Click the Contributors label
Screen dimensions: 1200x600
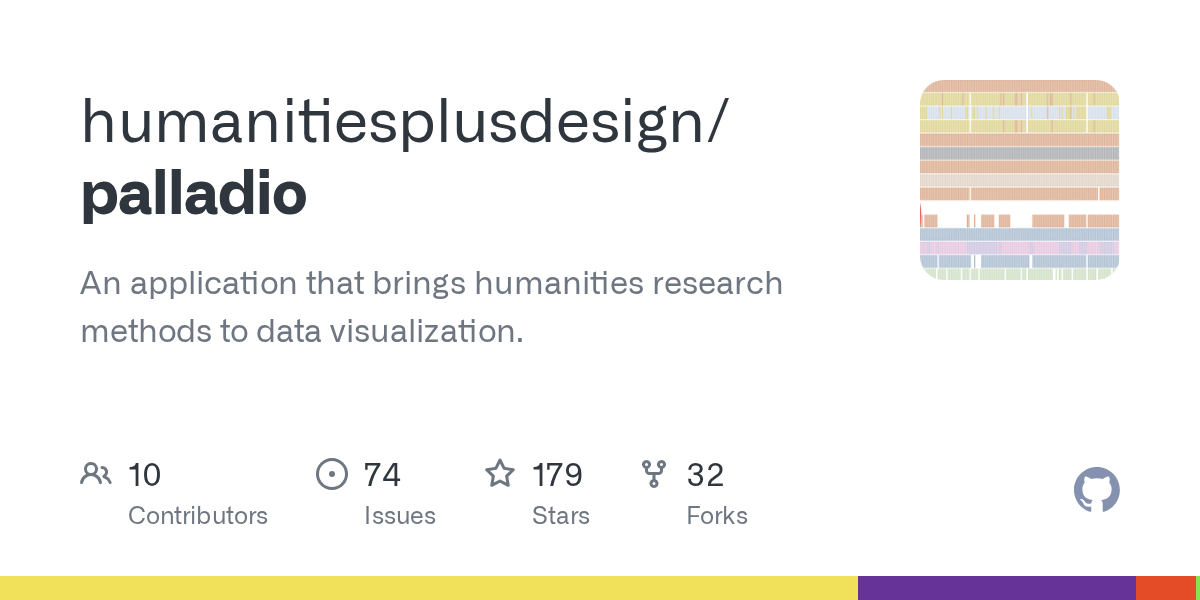click(198, 516)
